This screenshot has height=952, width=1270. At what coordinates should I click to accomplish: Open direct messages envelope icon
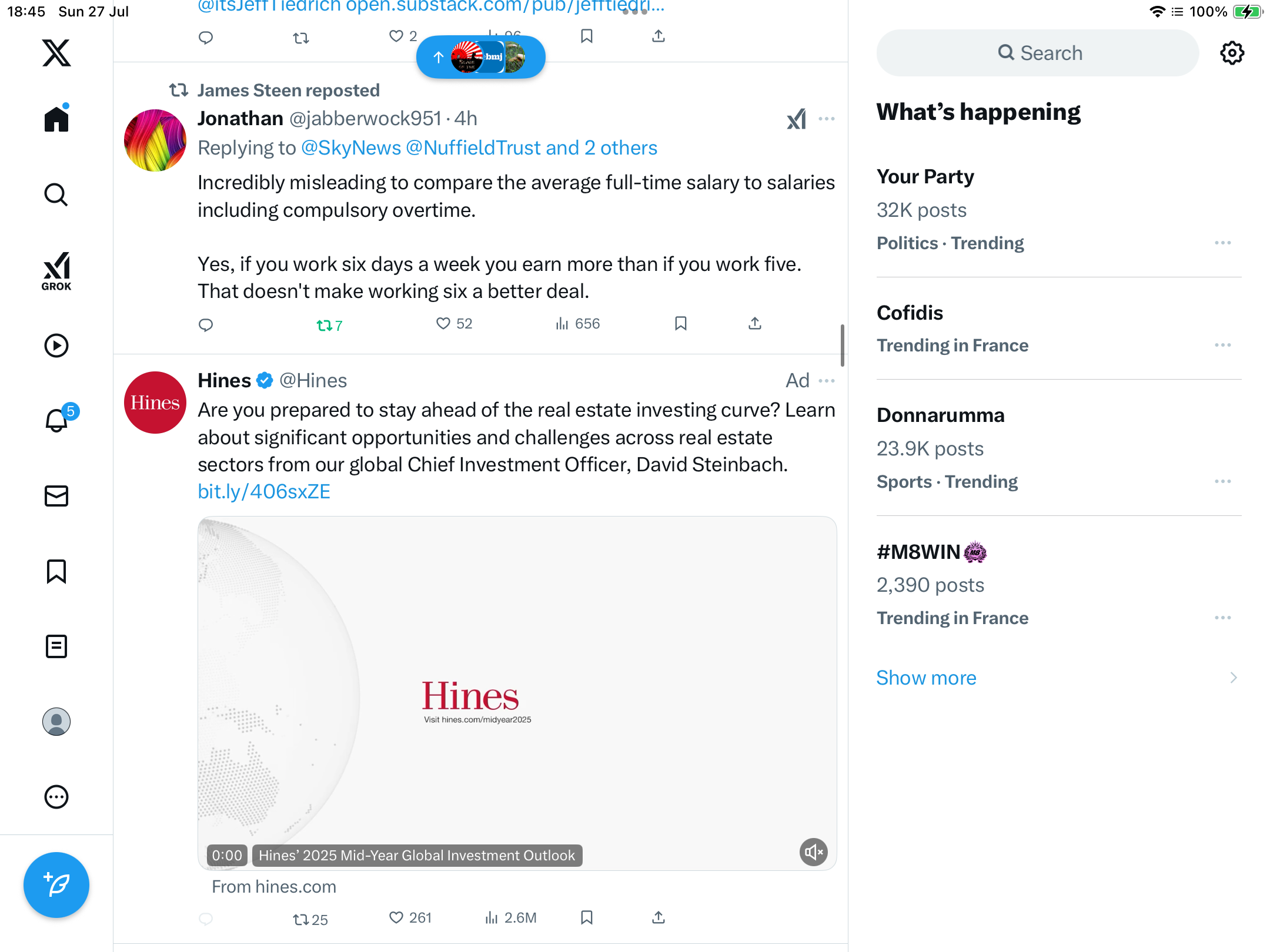coord(56,496)
